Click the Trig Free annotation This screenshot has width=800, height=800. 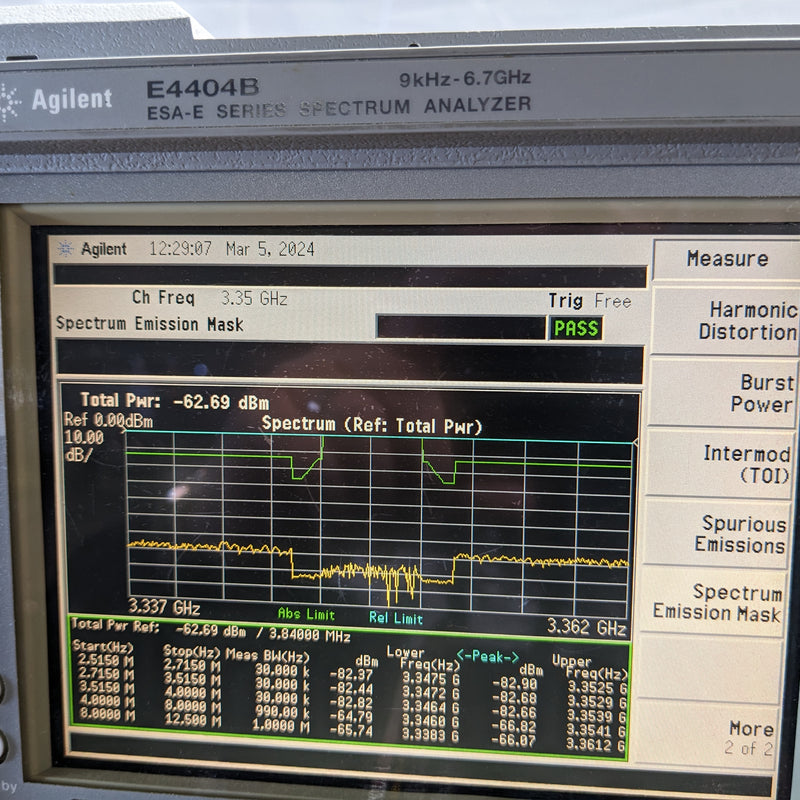click(x=588, y=299)
